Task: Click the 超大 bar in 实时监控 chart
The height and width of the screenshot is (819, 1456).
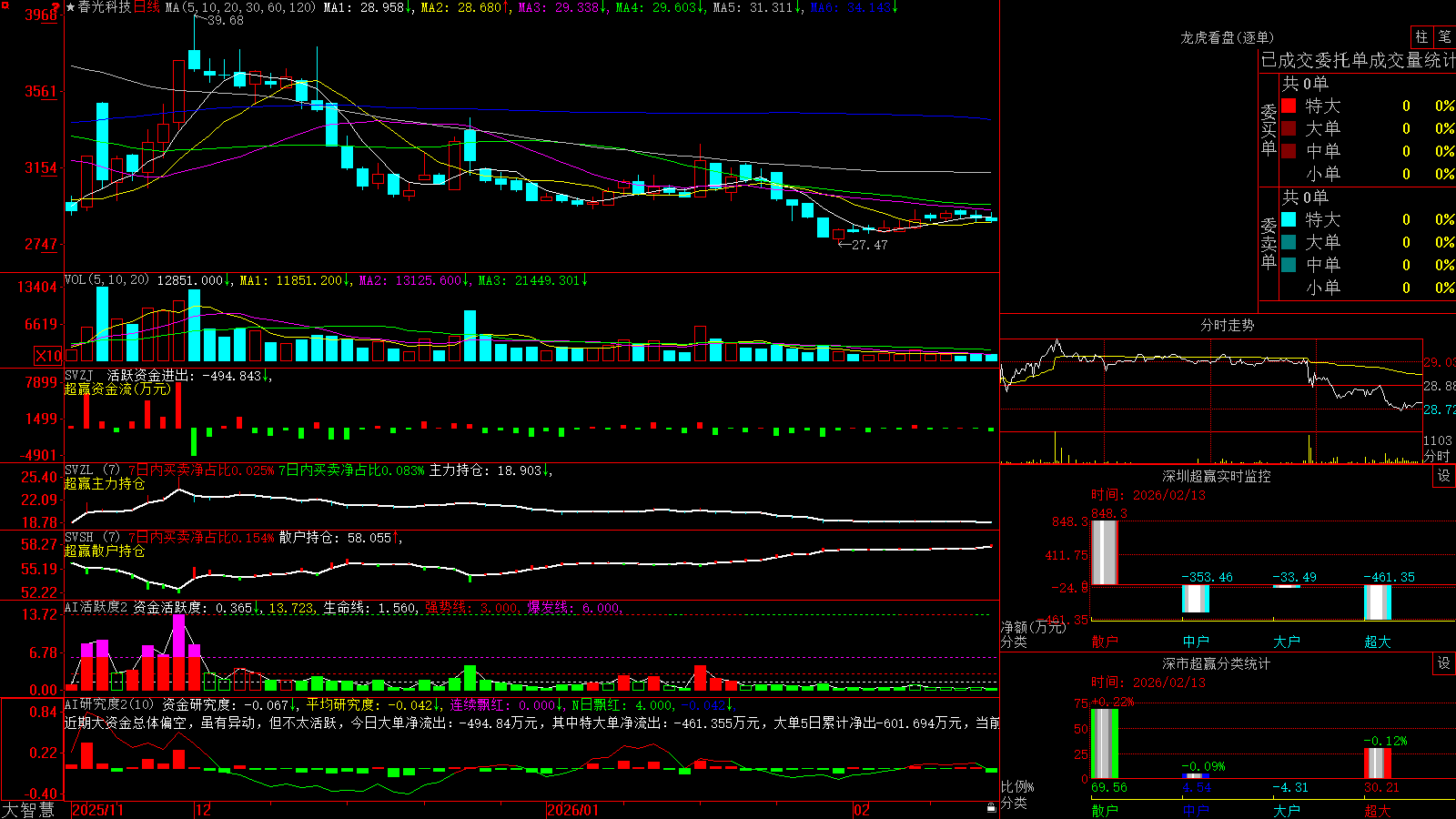Action: pos(1377,603)
